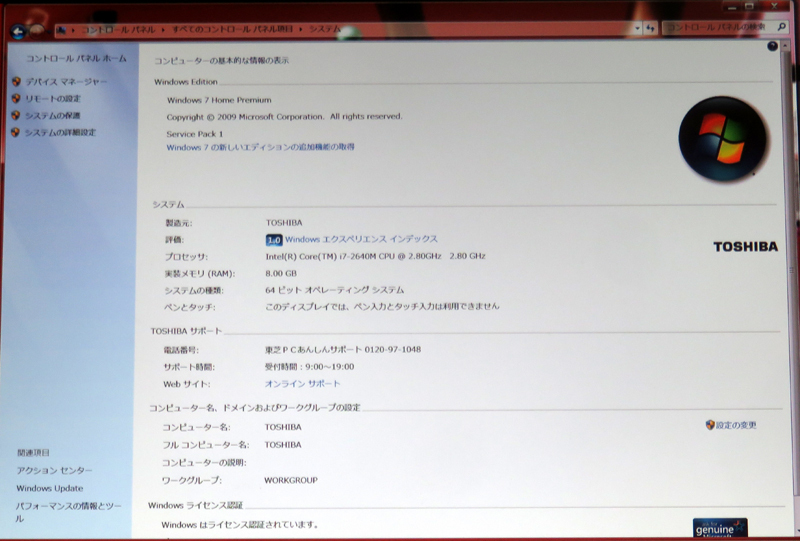Click shield icon beside システムの保護
Viewport: 800px width, 541px height.
15,115
